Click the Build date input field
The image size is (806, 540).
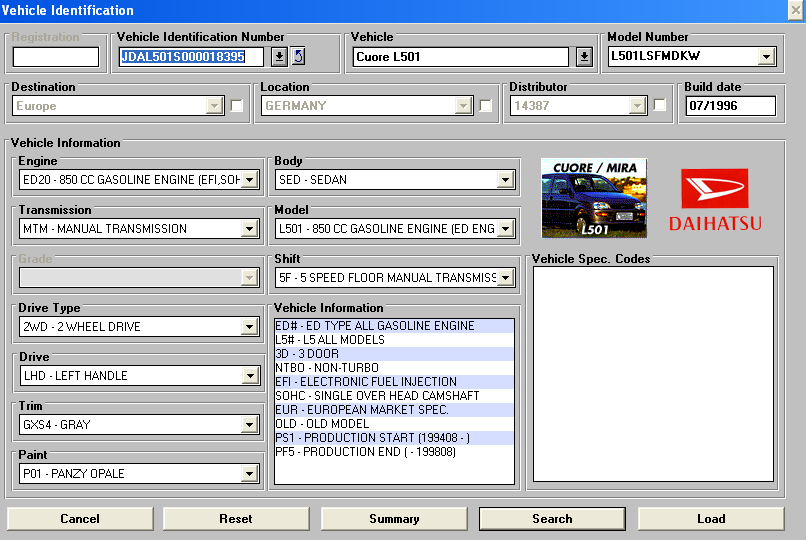730,106
